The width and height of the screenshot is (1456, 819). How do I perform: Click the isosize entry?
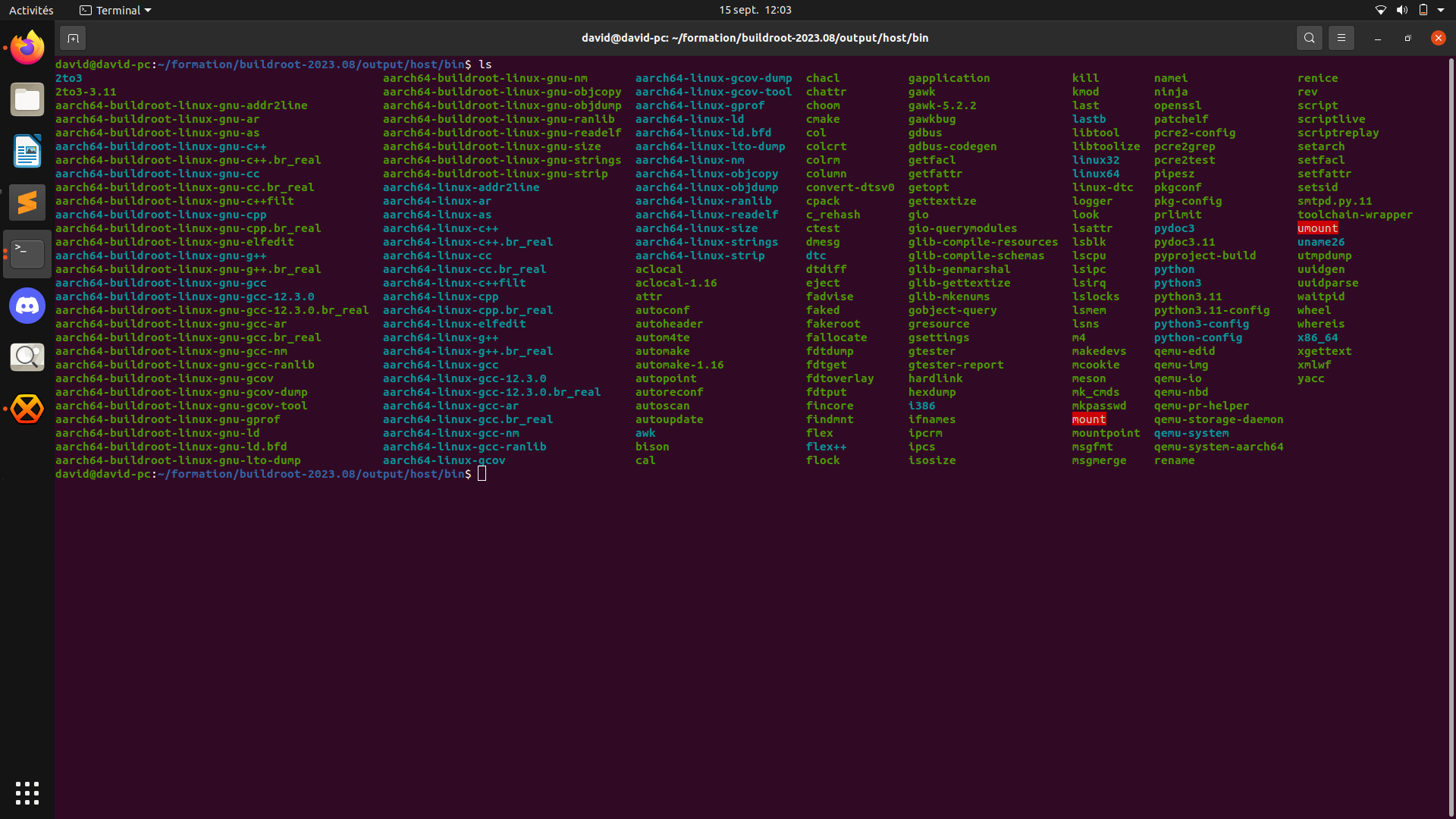(x=932, y=460)
